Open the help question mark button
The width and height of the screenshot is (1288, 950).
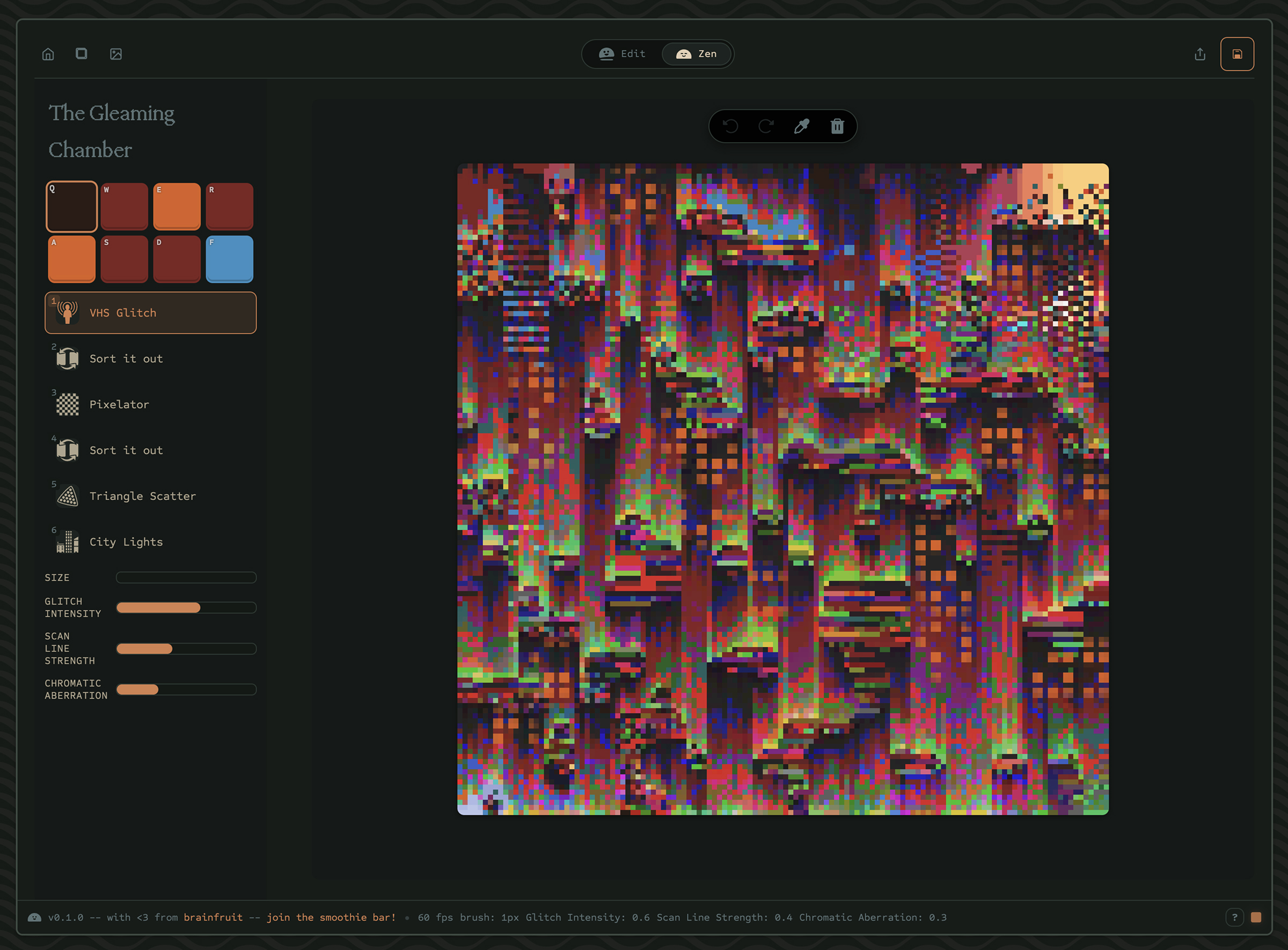click(1235, 917)
